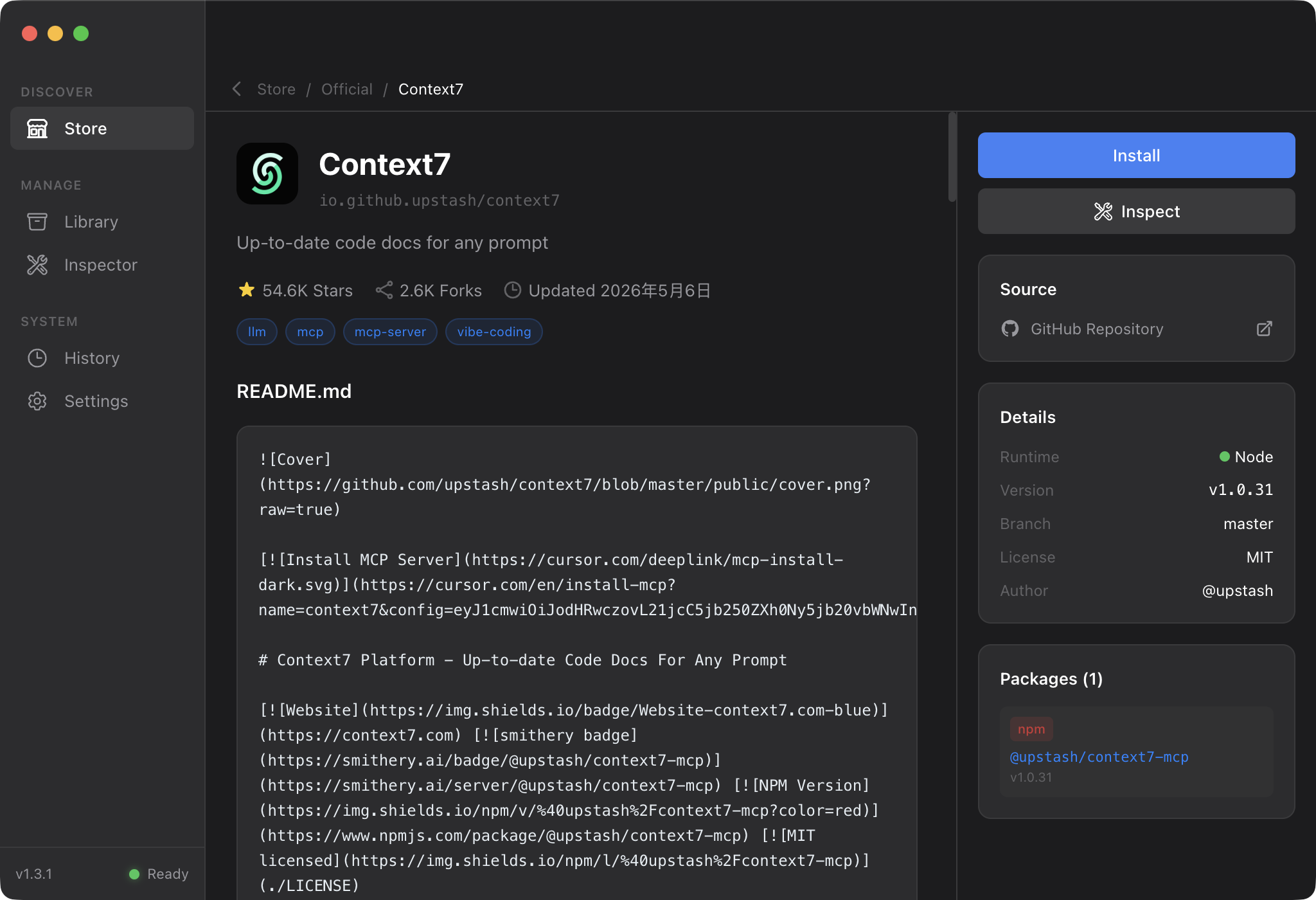Click the Node runtime value
This screenshot has width=1316, height=900.
[x=1254, y=456]
